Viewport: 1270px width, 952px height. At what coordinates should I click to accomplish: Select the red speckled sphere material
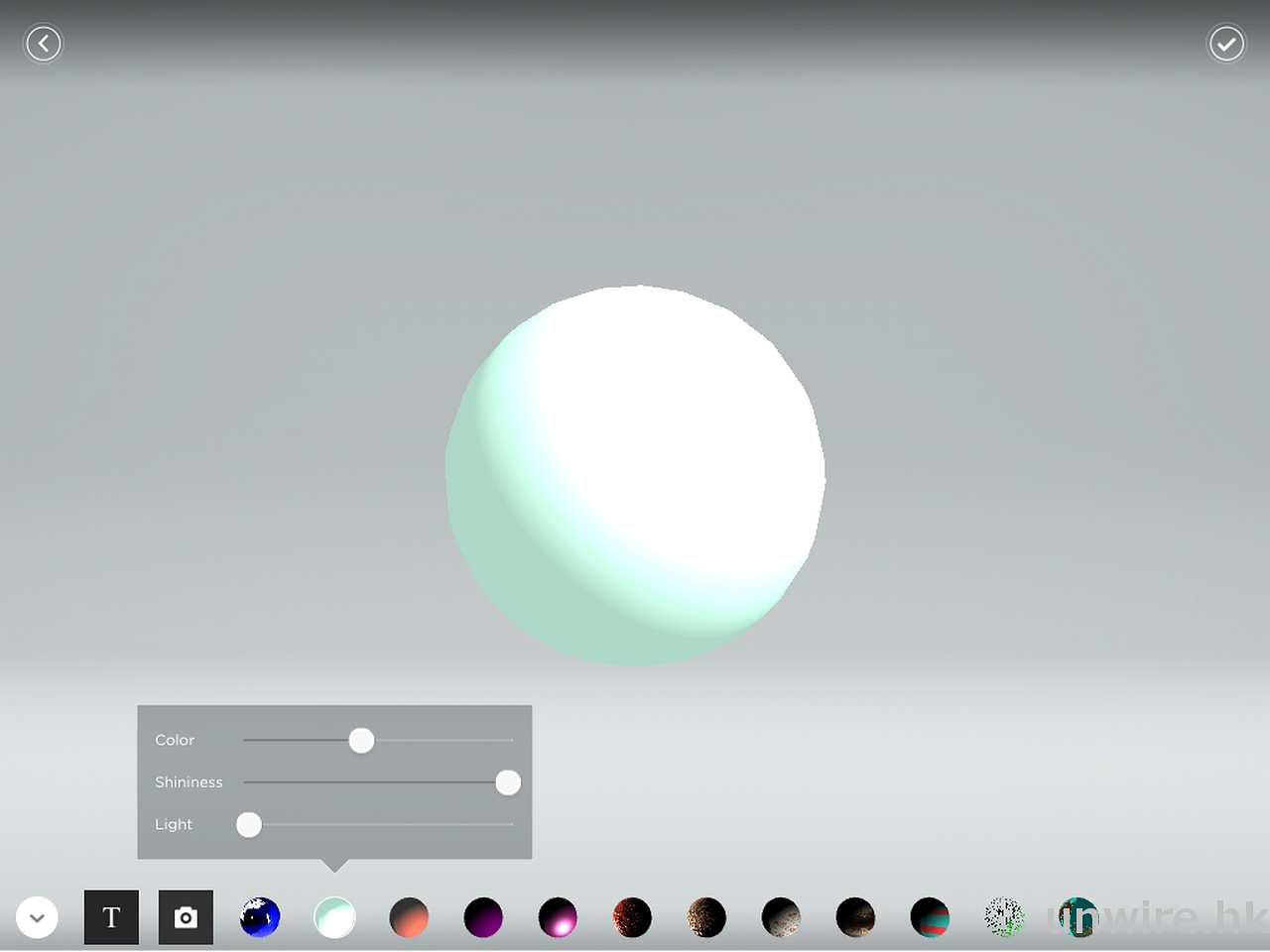[x=632, y=918]
